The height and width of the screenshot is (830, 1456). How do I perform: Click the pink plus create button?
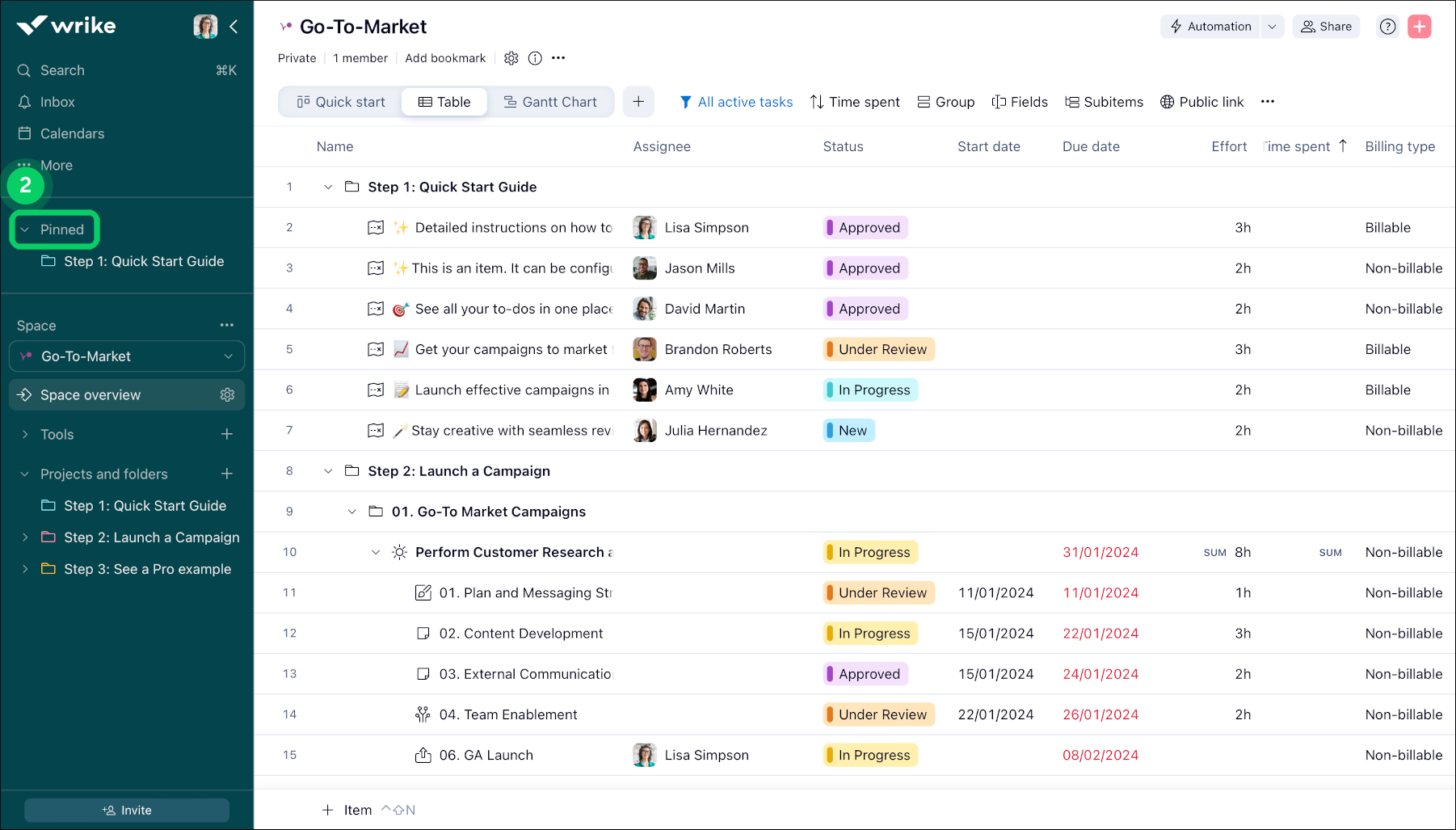[x=1419, y=27]
